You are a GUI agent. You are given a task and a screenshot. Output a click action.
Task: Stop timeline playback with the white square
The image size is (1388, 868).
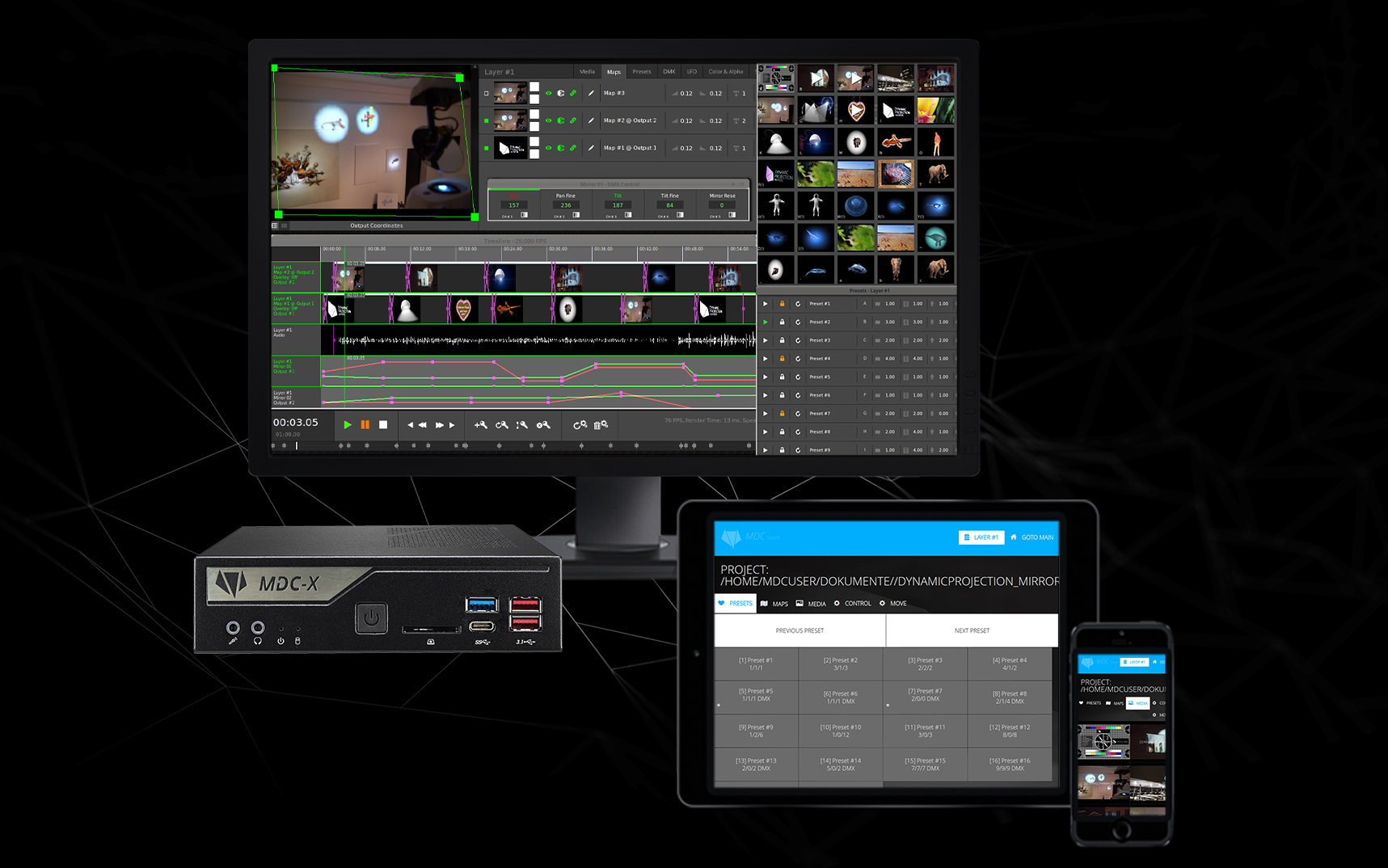point(383,425)
